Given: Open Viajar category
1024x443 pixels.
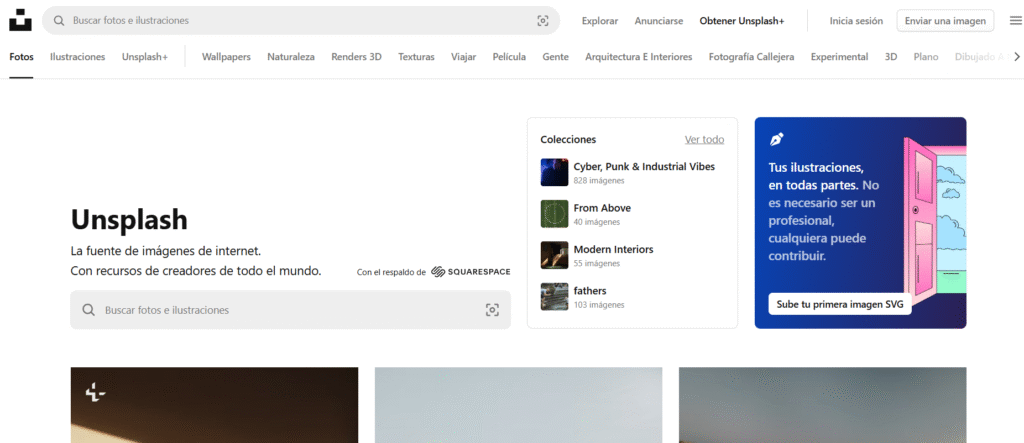Looking at the screenshot, I should point(463,57).
